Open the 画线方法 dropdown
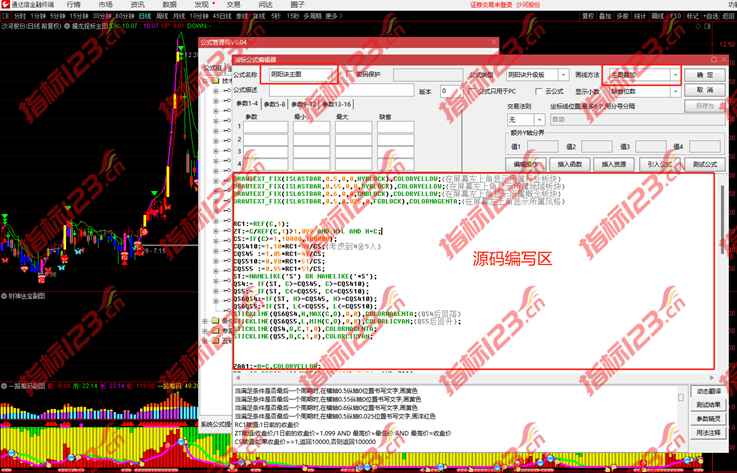Screen dimensions: 737x473 coord(675,75)
